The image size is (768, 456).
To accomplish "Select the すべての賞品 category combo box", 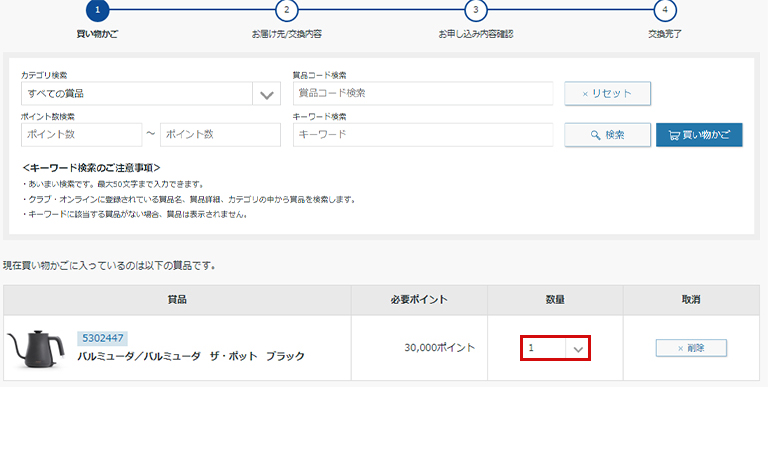I will [x=137, y=94].
